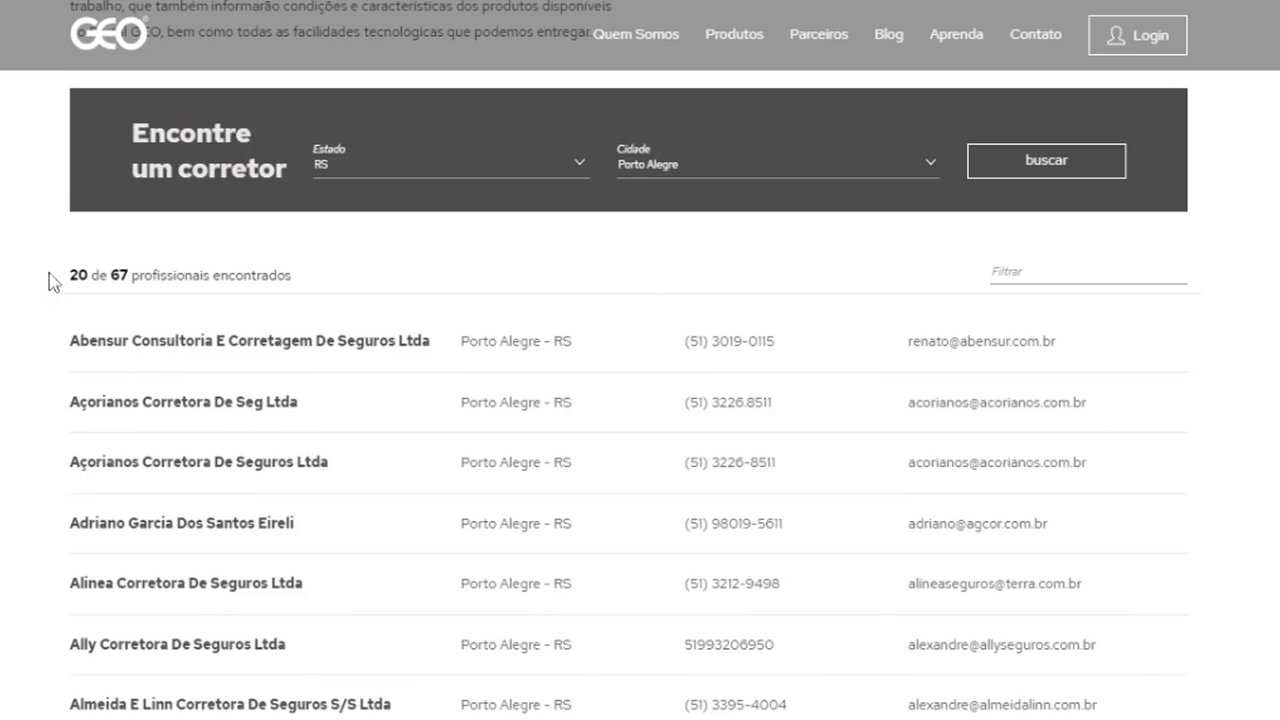1280x720 pixels.
Task: Click email alexandre@almeidalinn.com.br
Action: (x=1001, y=705)
